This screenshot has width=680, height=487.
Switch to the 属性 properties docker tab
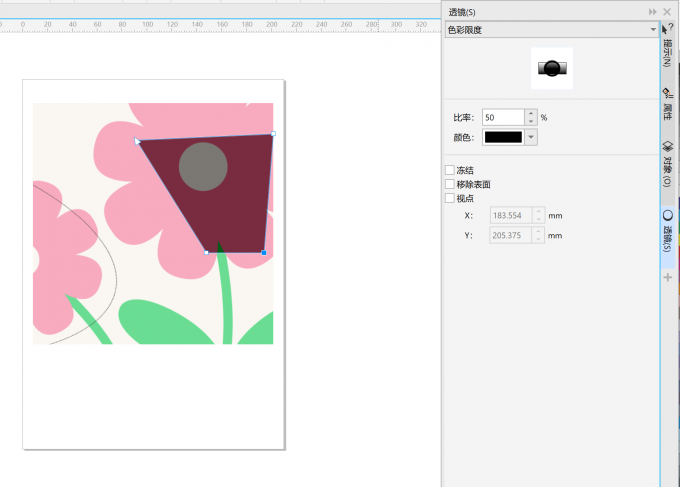668,104
